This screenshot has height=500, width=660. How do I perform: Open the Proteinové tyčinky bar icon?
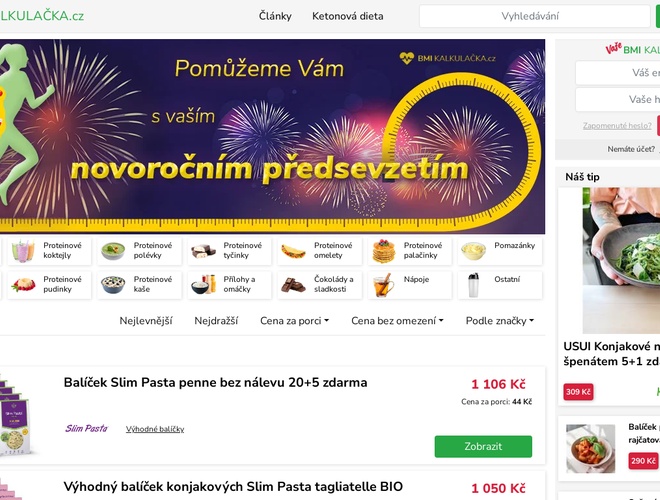click(203, 251)
